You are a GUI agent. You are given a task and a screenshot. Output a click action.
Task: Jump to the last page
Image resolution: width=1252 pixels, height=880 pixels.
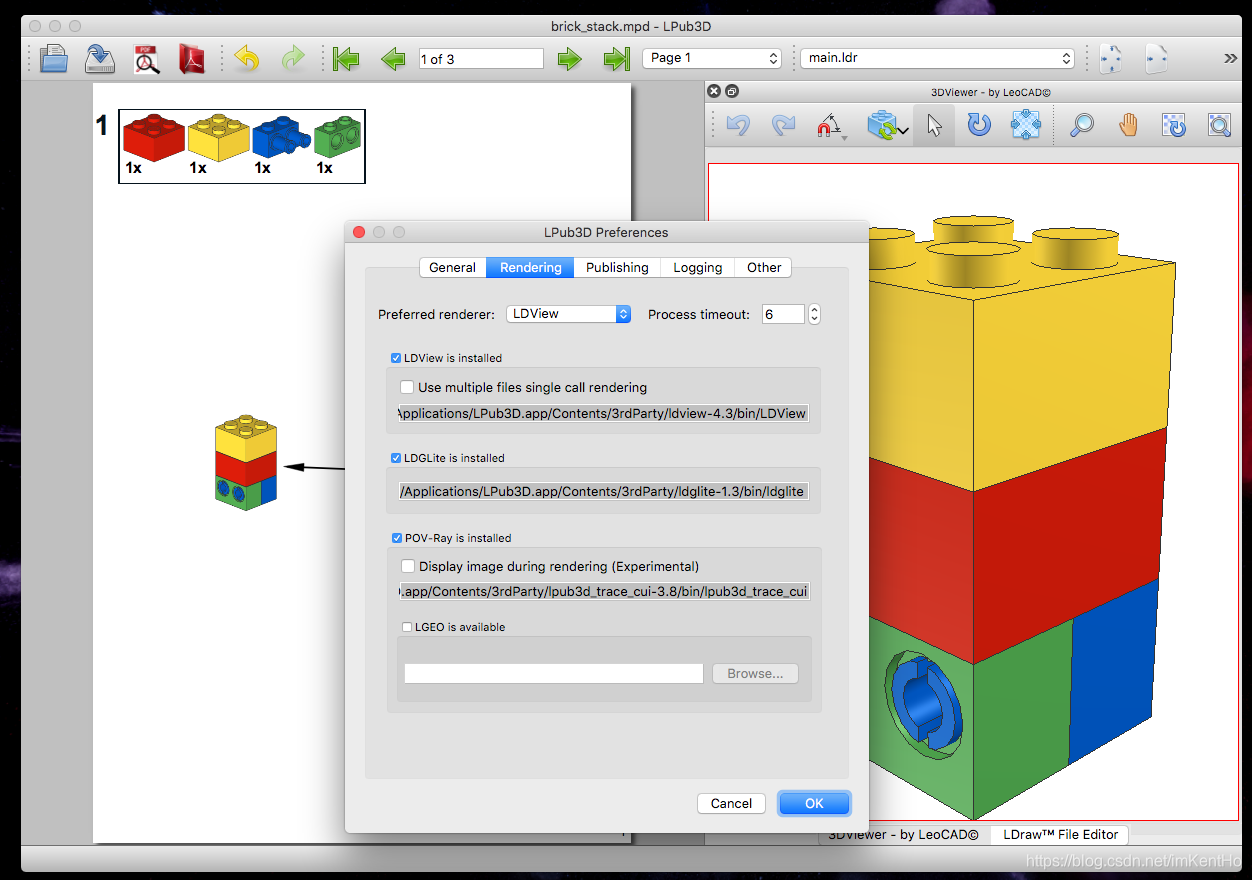(x=616, y=59)
